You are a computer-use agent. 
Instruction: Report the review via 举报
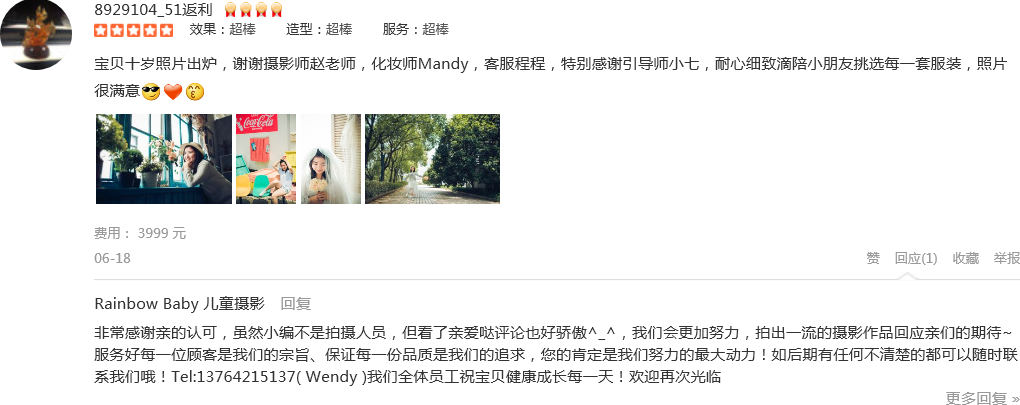pyautogui.click(x=1006, y=258)
